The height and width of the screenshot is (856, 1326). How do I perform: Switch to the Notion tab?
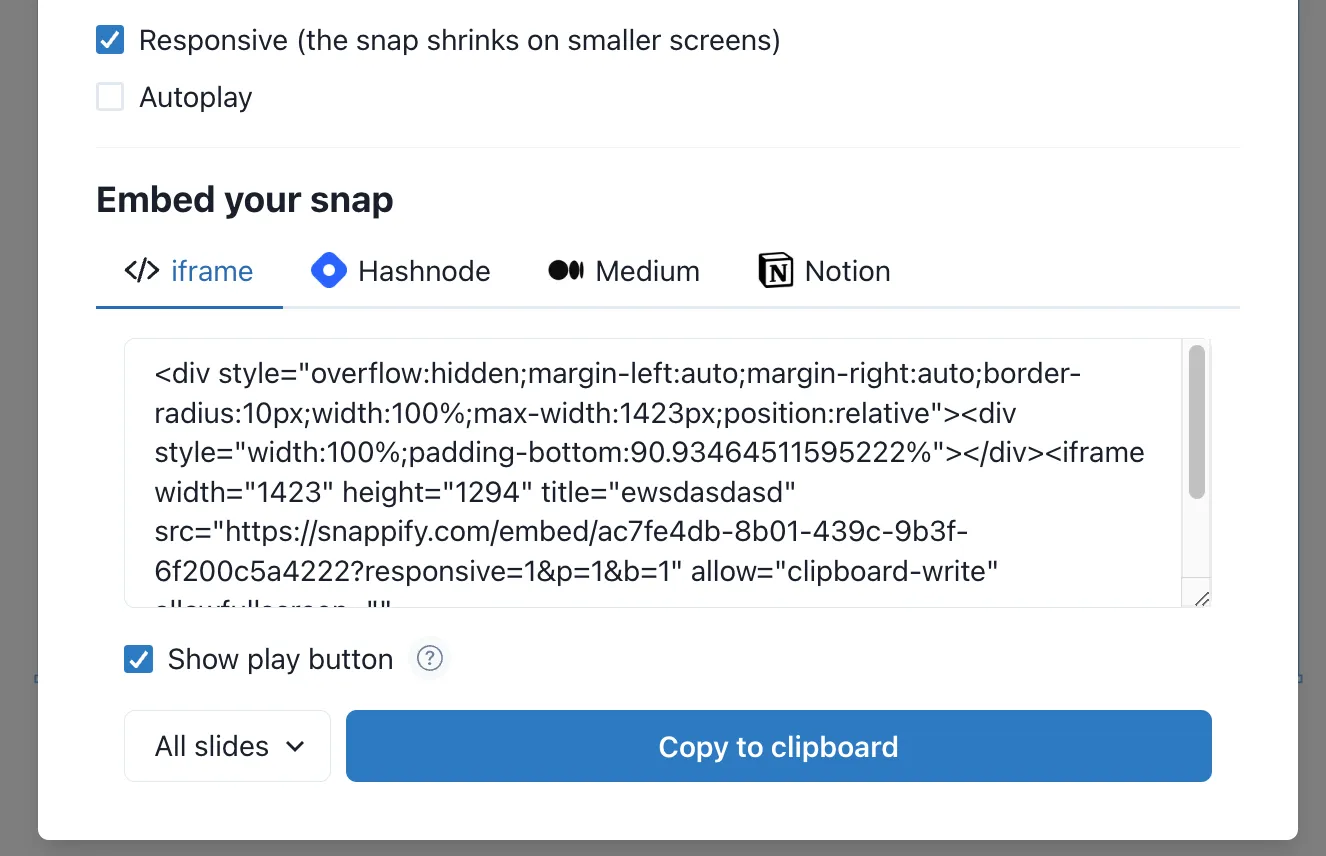click(x=825, y=271)
